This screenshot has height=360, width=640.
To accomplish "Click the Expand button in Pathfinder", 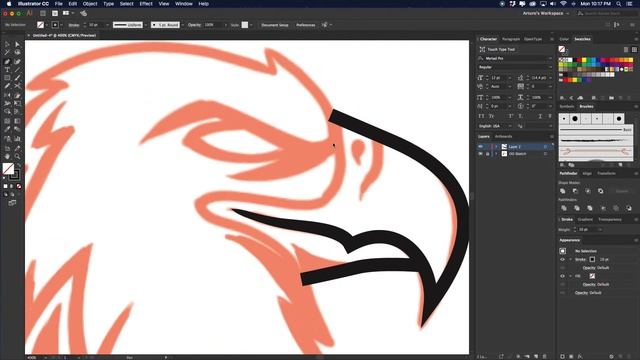I will pyautogui.click(x=622, y=191).
